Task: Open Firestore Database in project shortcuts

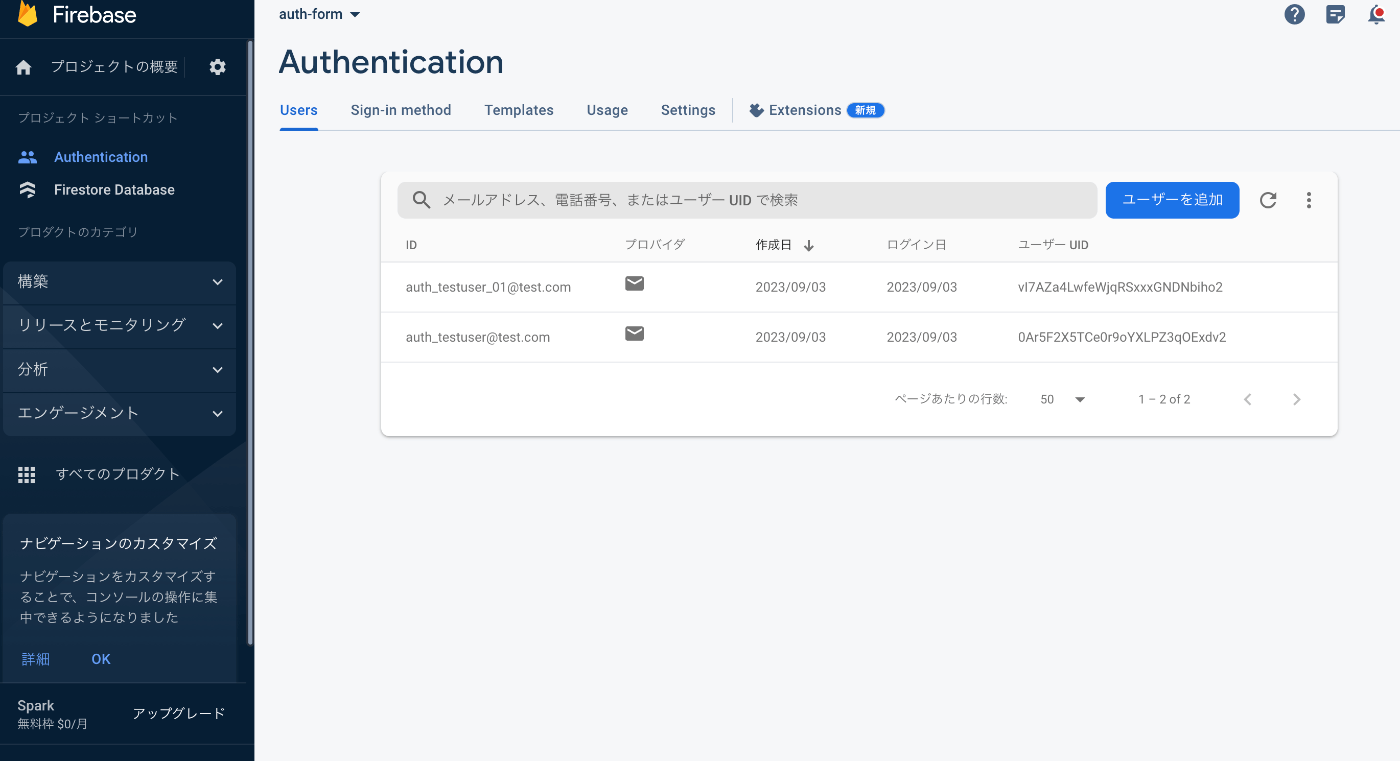Action: coord(114,190)
